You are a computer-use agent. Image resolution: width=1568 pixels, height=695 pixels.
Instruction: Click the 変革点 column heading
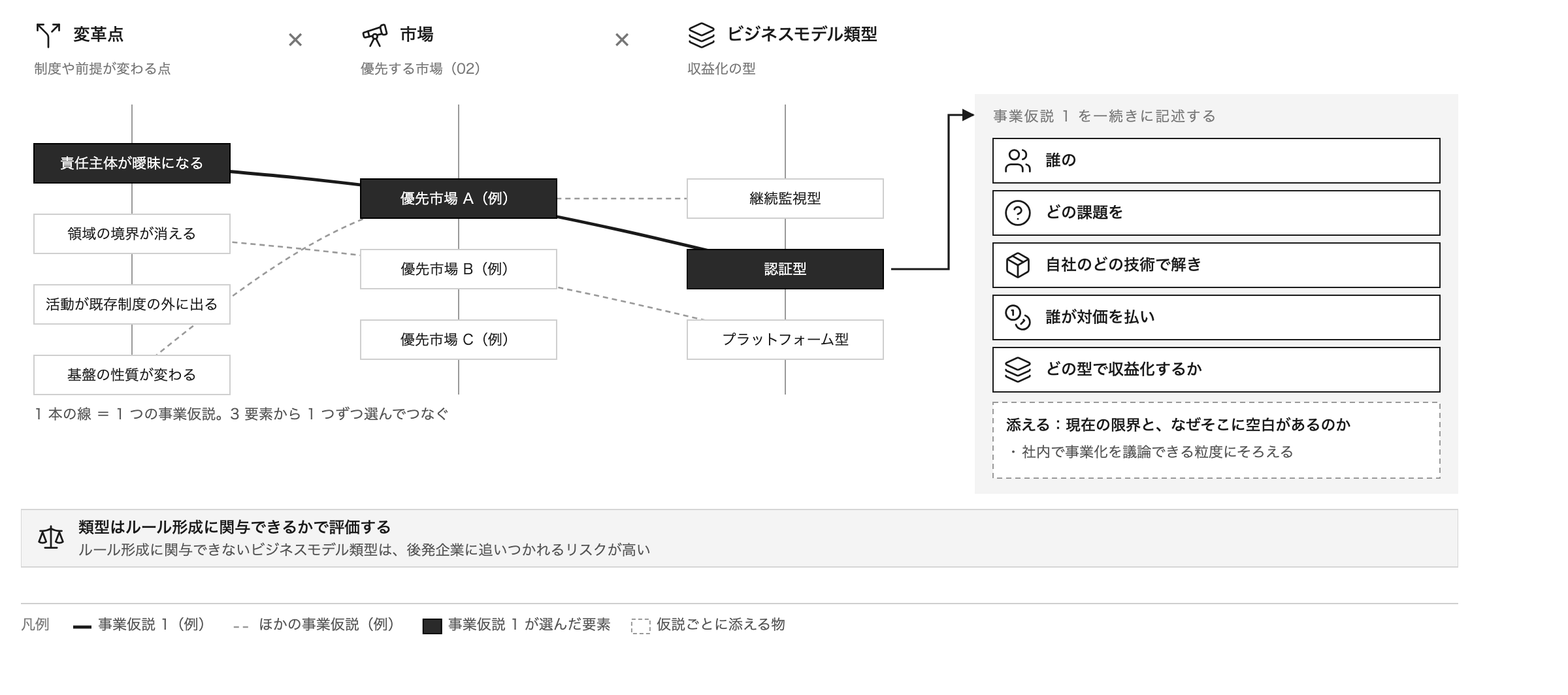(98, 35)
